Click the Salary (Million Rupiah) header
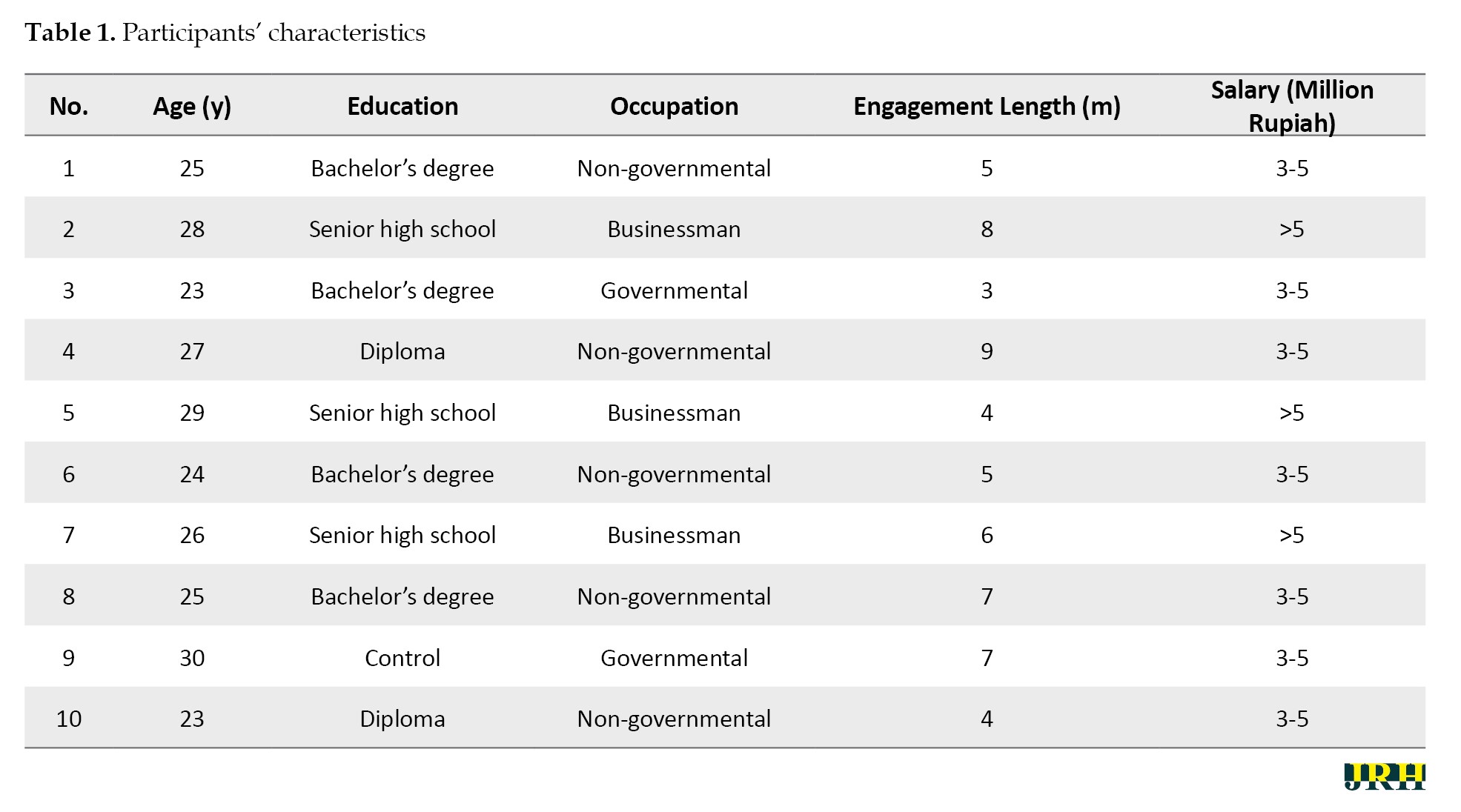The height and width of the screenshot is (812, 1461). tap(1292, 106)
